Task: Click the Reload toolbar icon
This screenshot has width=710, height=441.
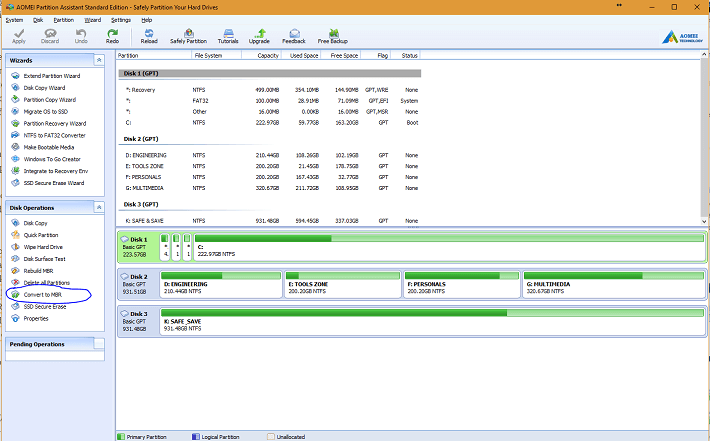Action: [149, 36]
